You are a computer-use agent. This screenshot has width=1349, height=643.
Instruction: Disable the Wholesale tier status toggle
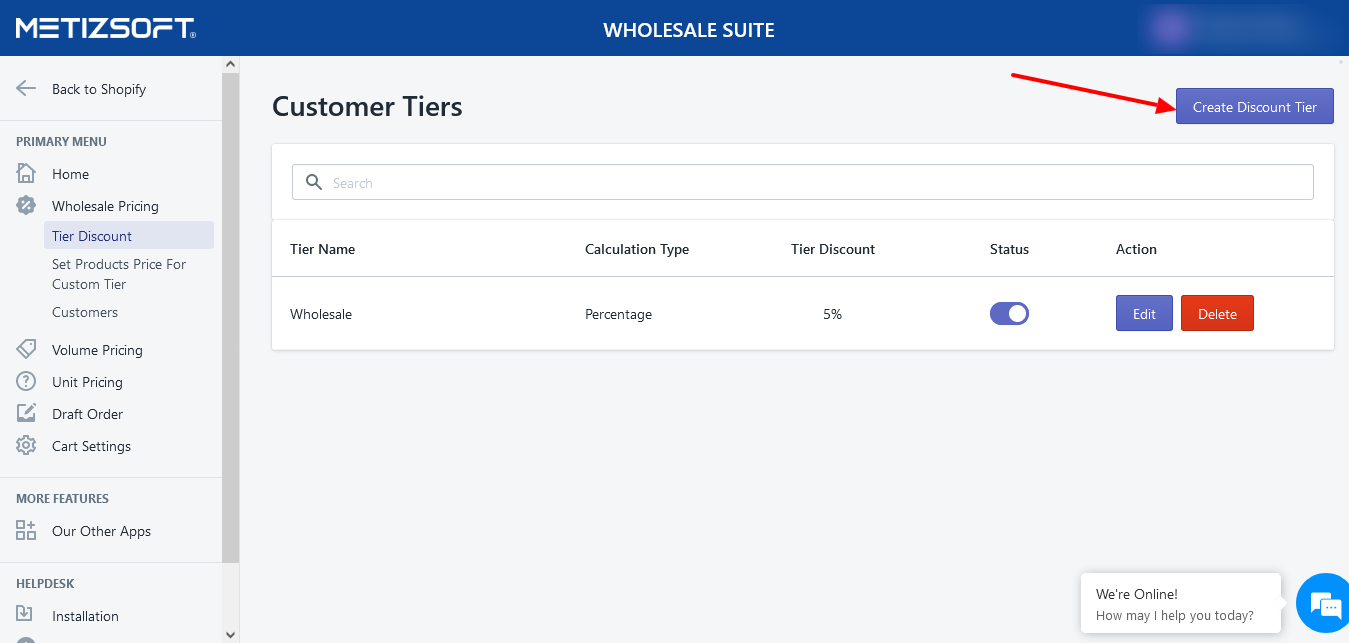click(x=1009, y=314)
